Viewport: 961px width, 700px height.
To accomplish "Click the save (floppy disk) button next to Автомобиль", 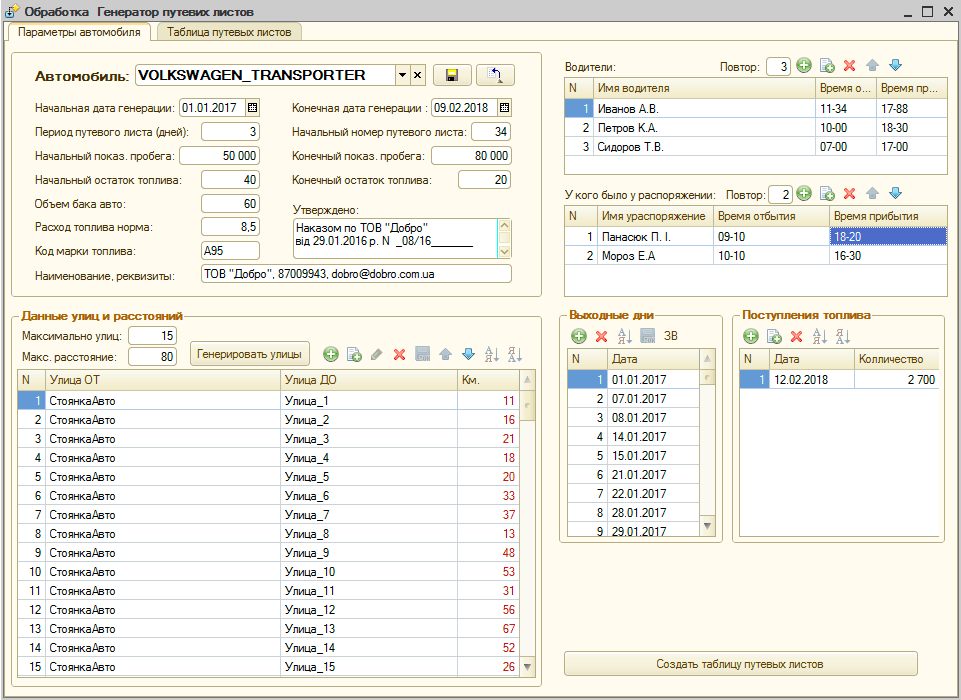I will pyautogui.click(x=451, y=75).
